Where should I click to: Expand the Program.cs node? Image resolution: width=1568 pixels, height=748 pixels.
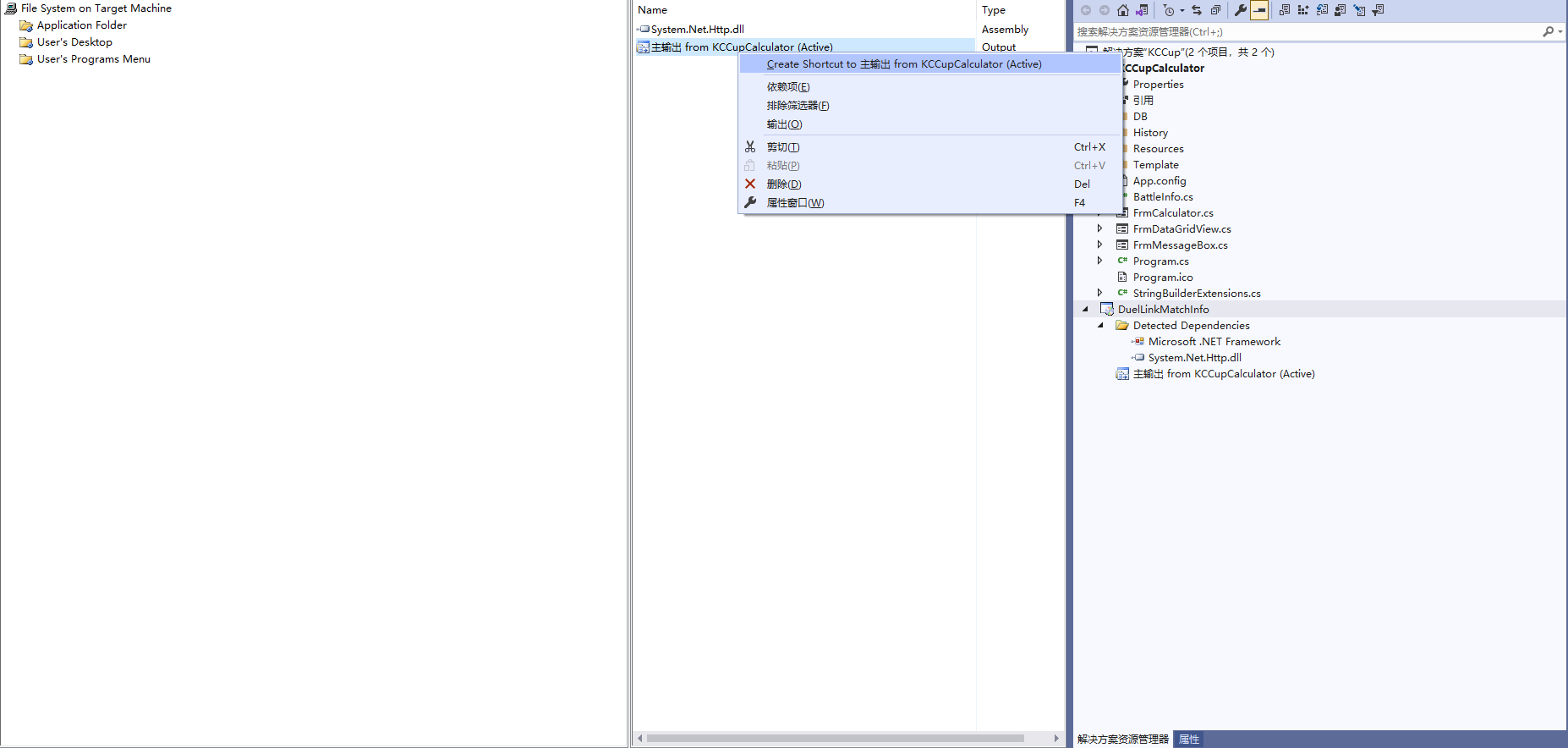pos(1099,261)
